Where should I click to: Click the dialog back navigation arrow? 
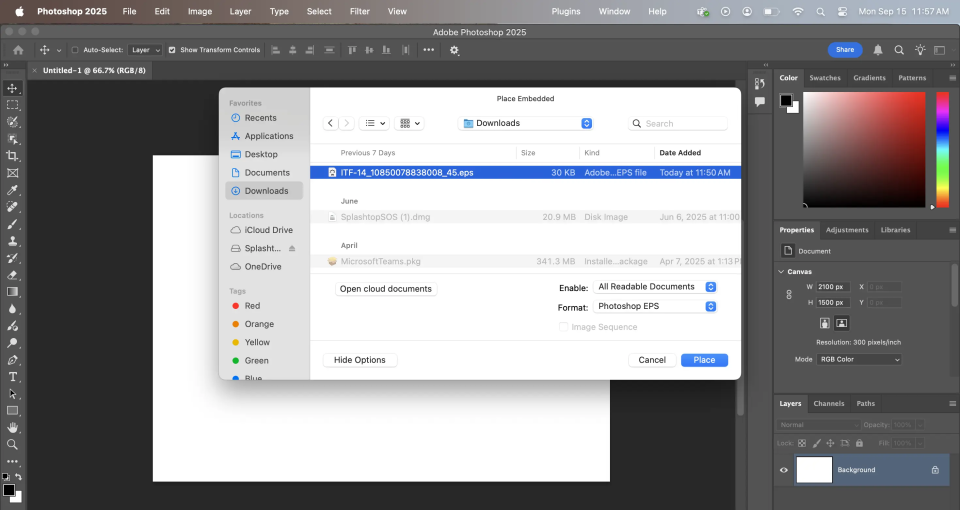click(x=330, y=123)
